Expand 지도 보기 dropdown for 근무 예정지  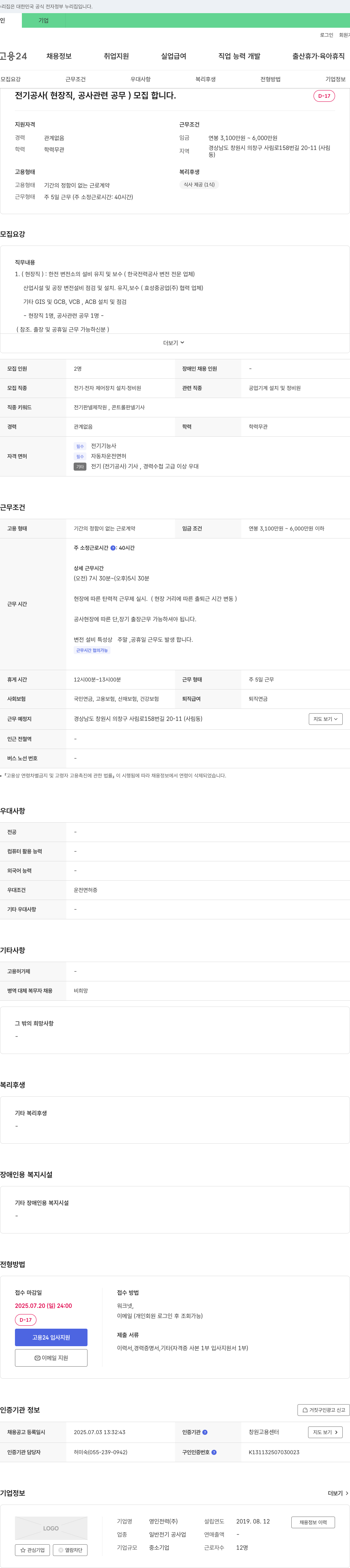click(x=325, y=719)
